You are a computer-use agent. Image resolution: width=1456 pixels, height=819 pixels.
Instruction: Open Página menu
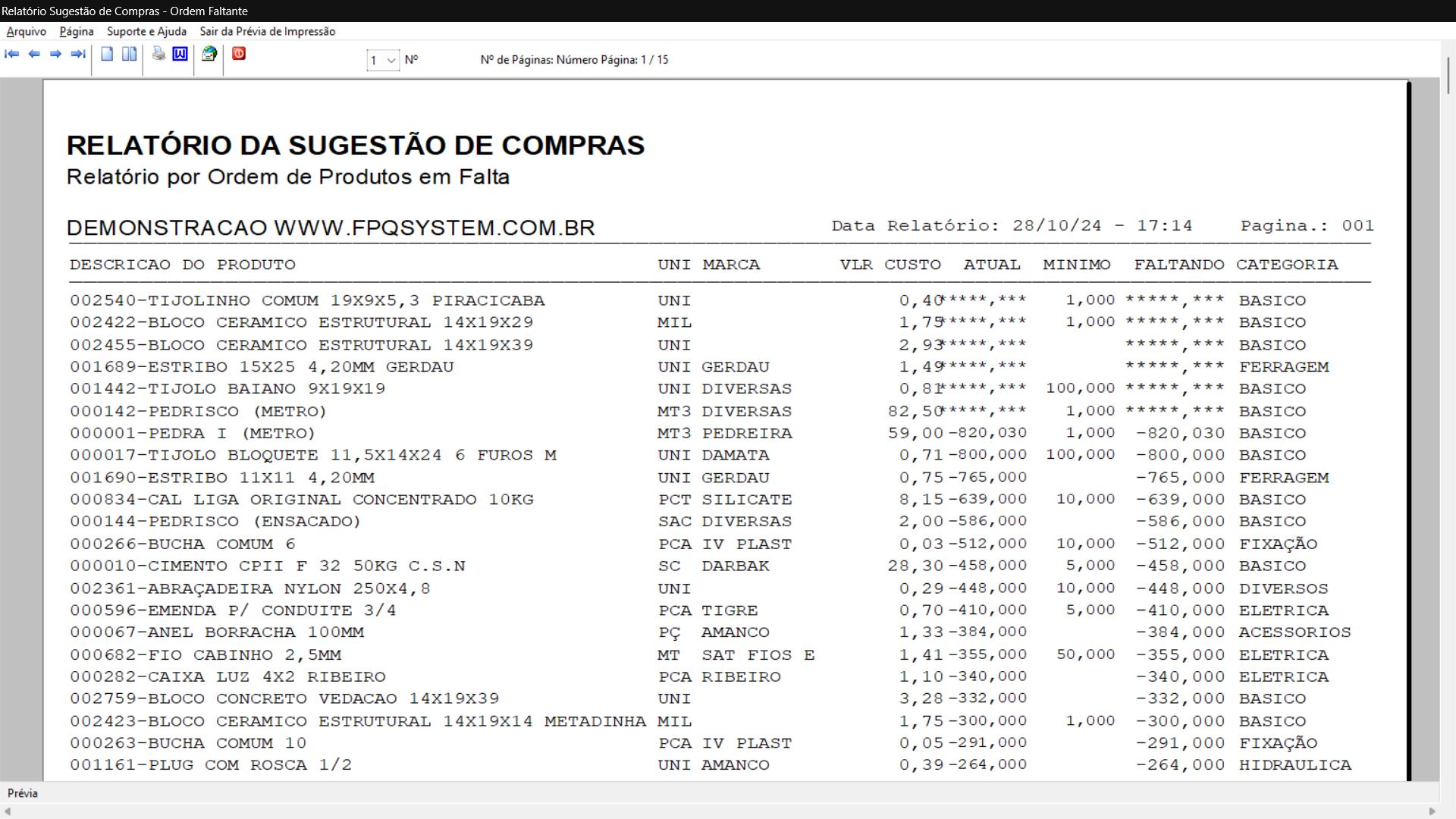click(x=77, y=31)
